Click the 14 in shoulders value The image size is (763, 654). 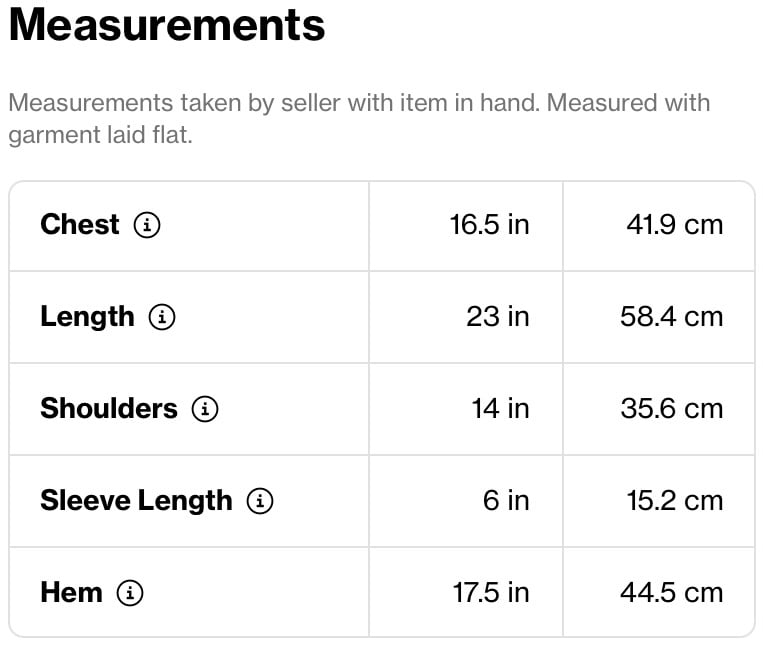click(x=500, y=409)
